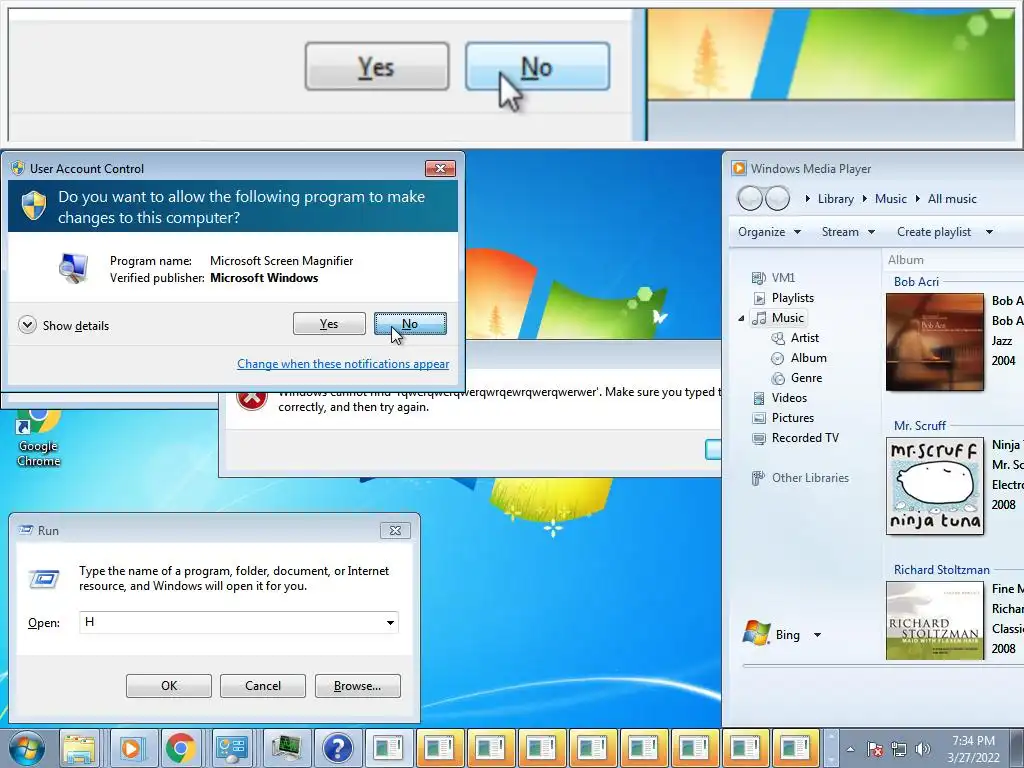
Task: Click the 'Jazz' genre text for Bob Acri
Action: coord(1002,341)
